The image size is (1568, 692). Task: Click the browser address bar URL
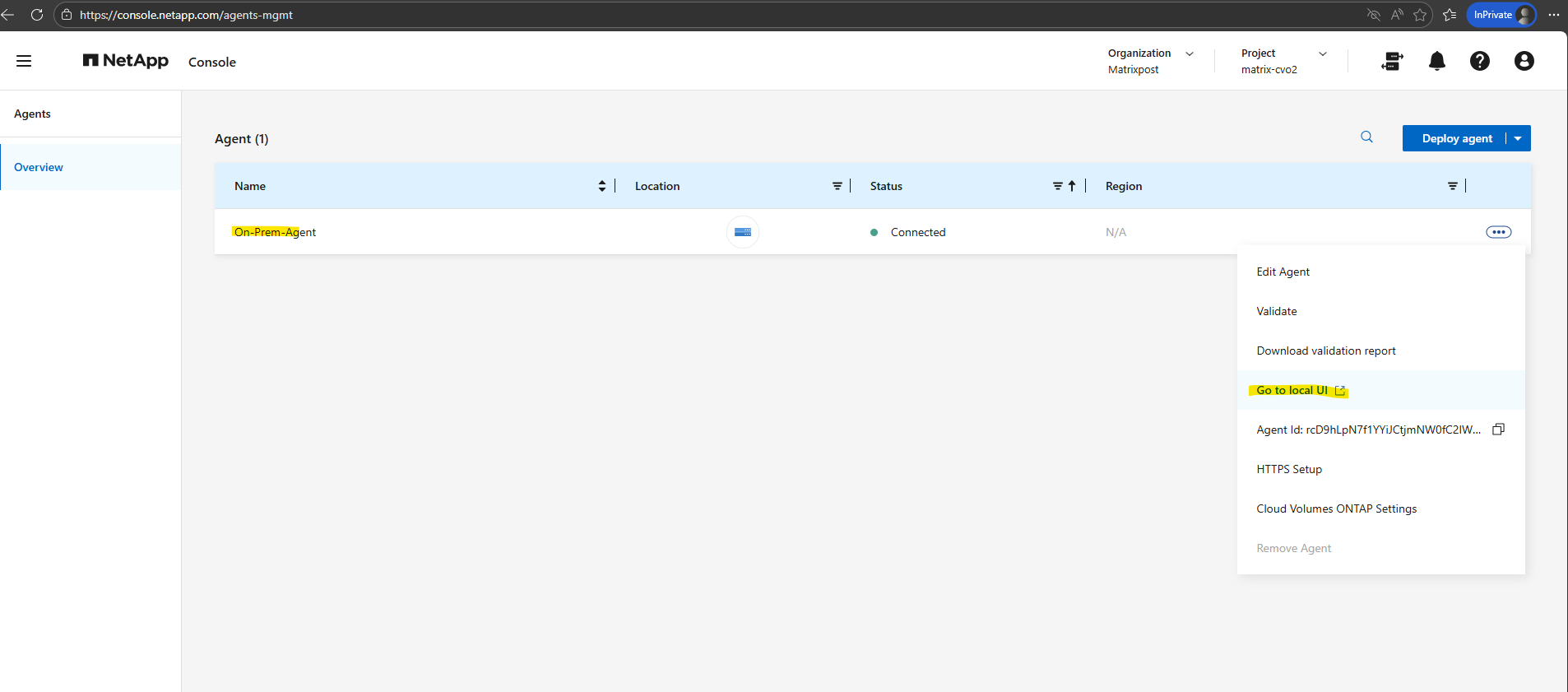click(x=186, y=15)
